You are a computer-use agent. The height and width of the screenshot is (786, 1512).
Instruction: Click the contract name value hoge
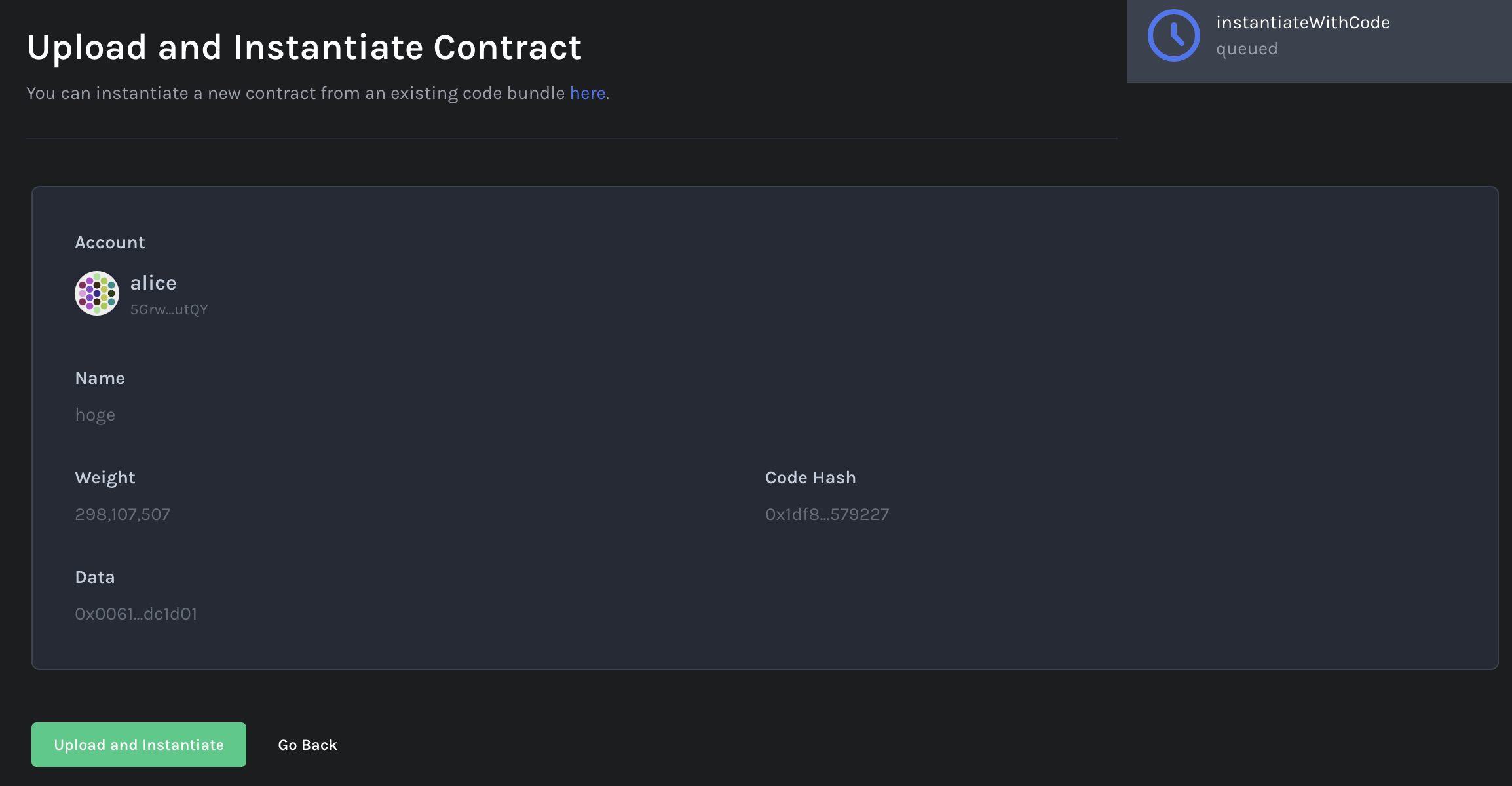[95, 415]
